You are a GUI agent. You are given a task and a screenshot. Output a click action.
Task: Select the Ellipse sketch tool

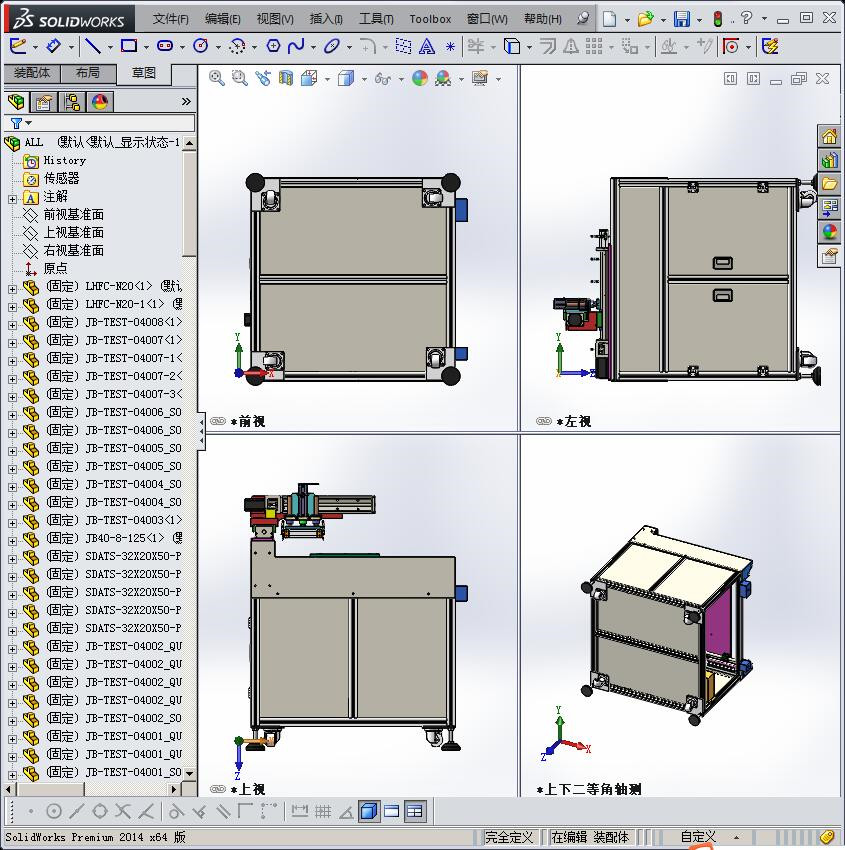pyautogui.click(x=332, y=46)
